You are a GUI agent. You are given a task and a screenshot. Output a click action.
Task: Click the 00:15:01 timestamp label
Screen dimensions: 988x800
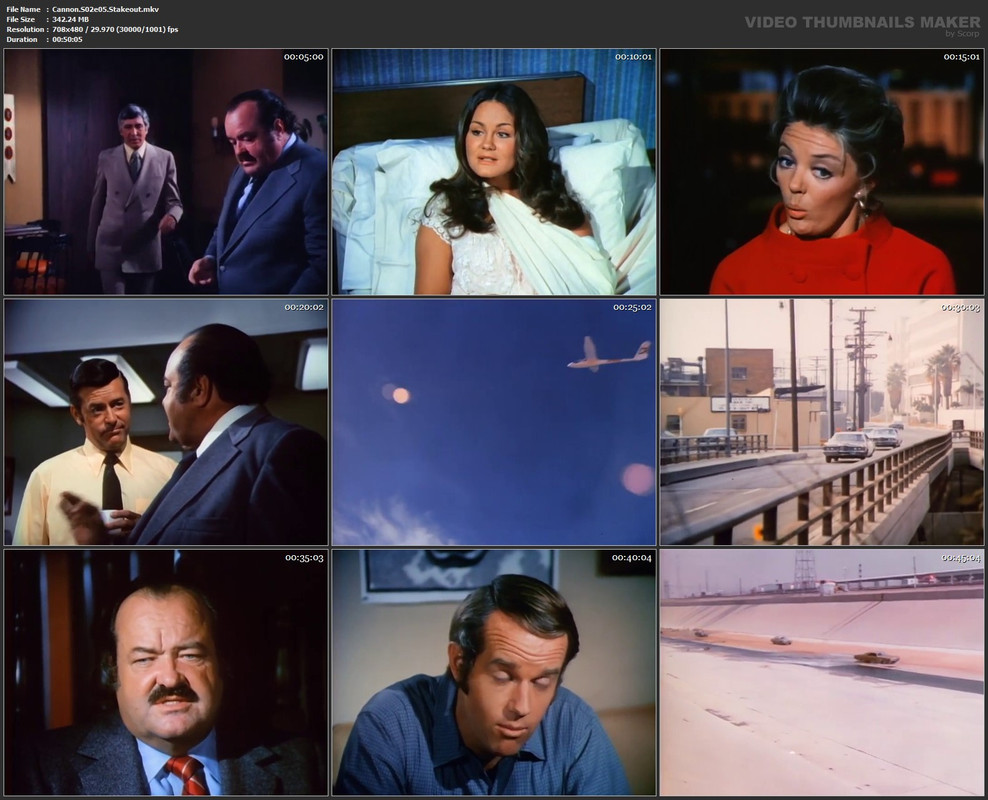962,57
